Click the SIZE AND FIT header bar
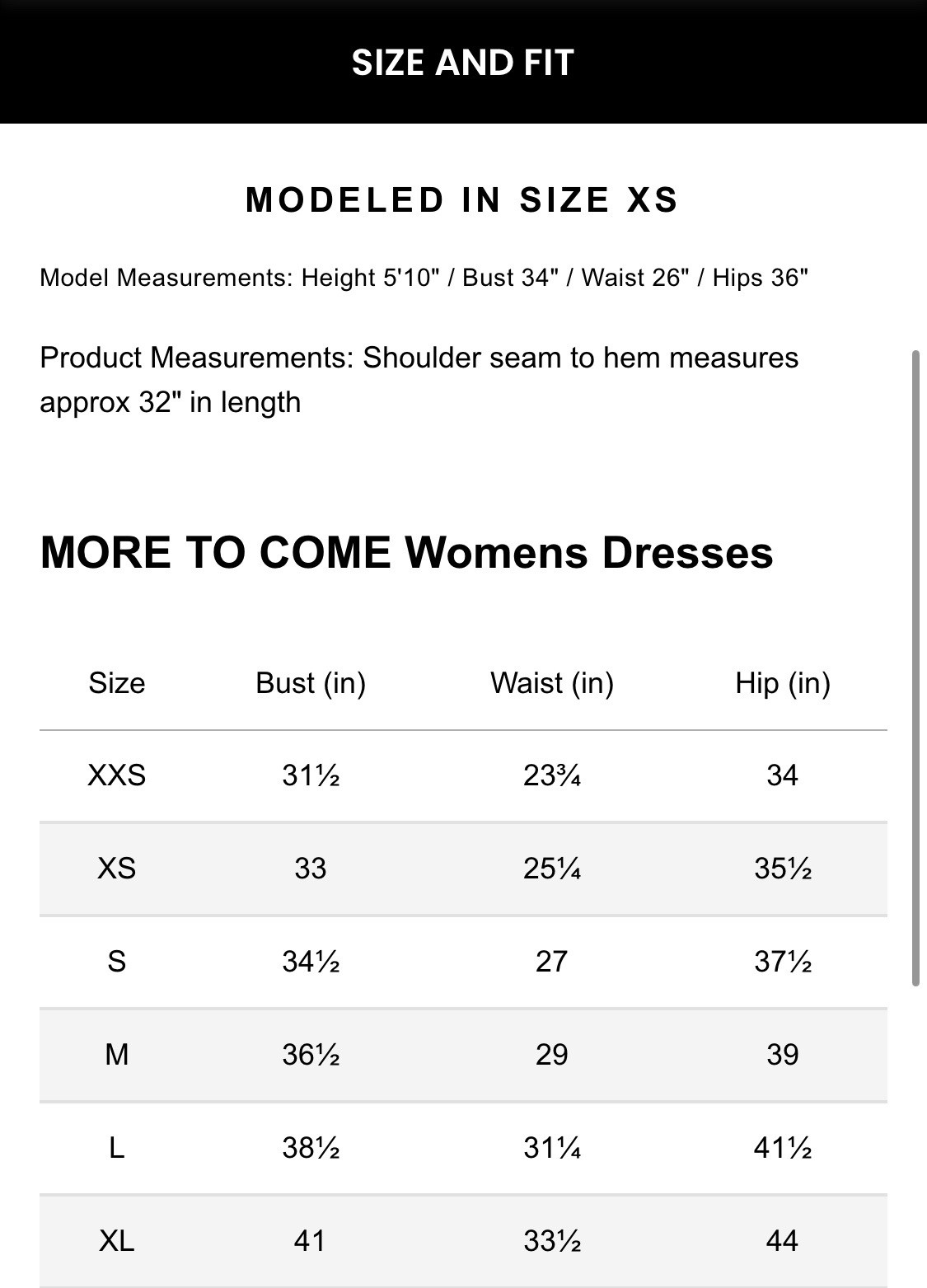927x1288 pixels. (463, 63)
